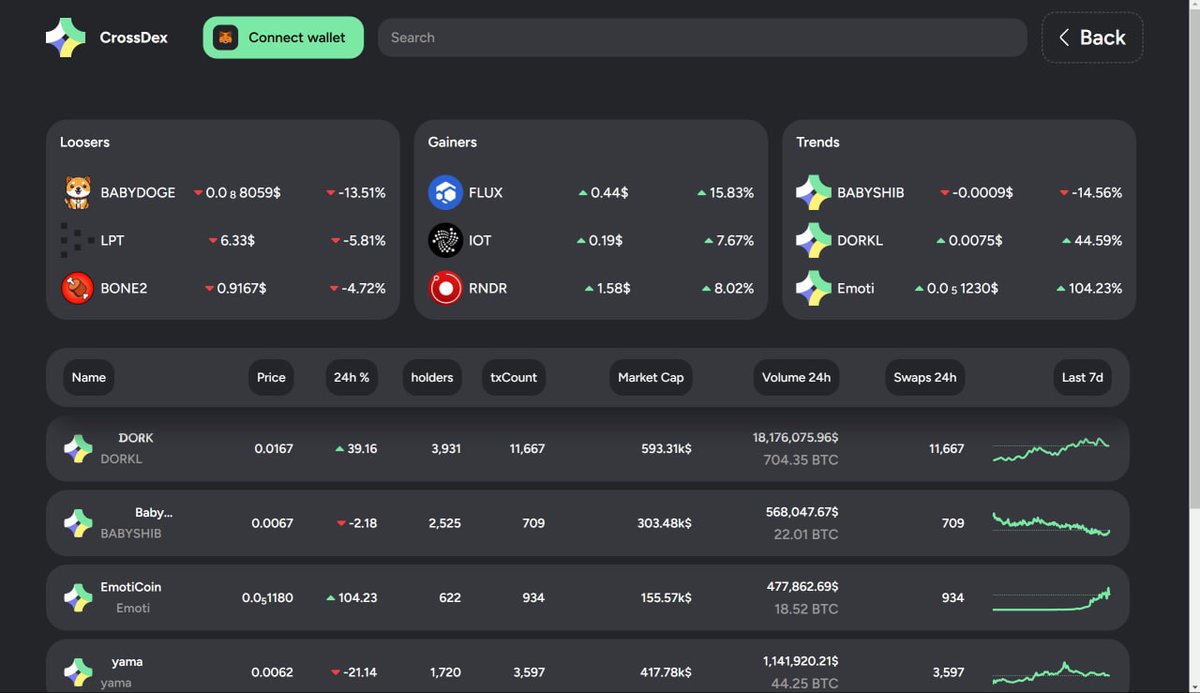Click DORK price 0.0167
The image size is (1200, 693).
(x=274, y=449)
